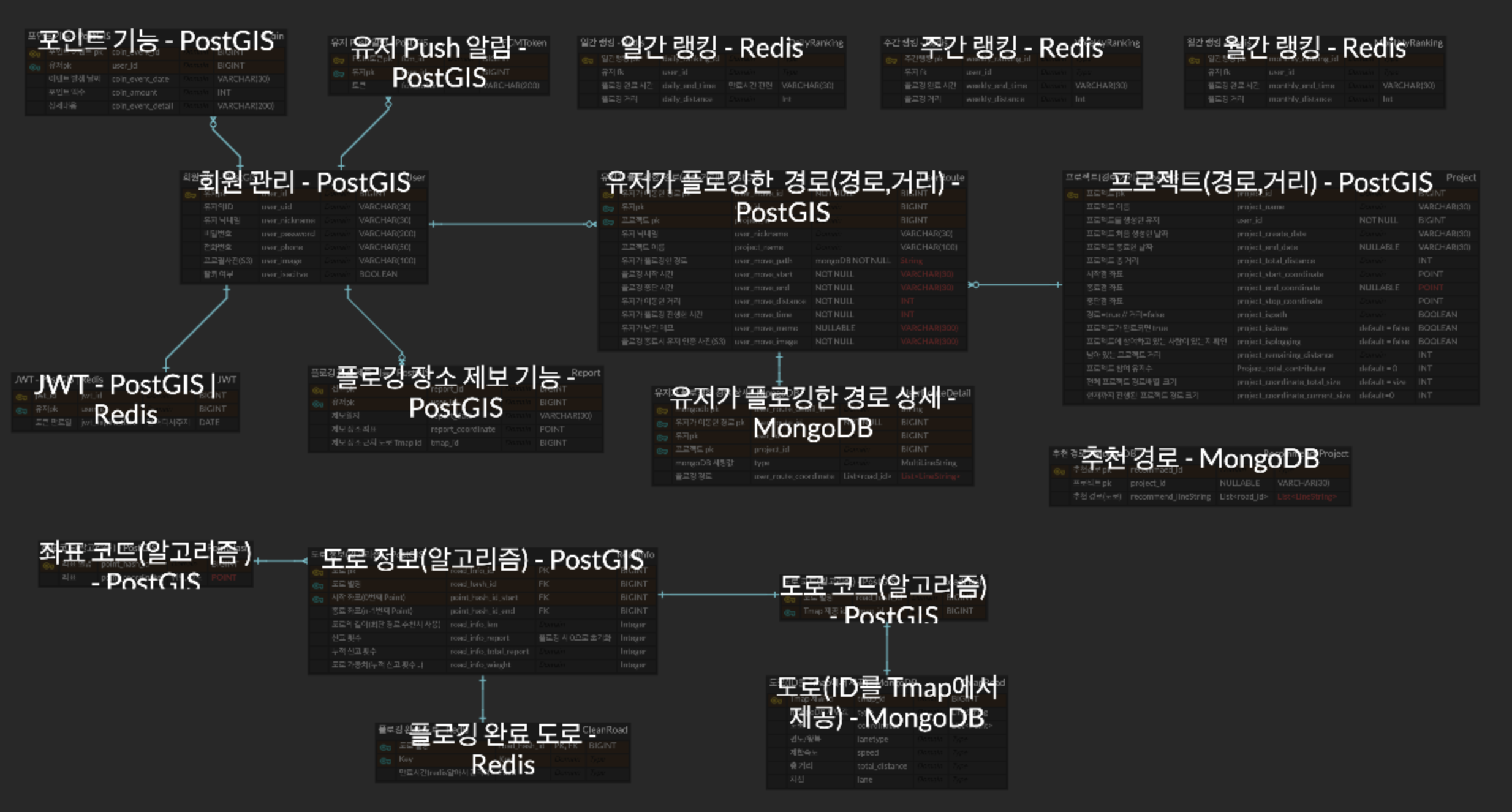This screenshot has width=1512, height=812.
Task: Click relationship line between 플로깅 경로 and 프로젝트
Action: coord(1015,285)
